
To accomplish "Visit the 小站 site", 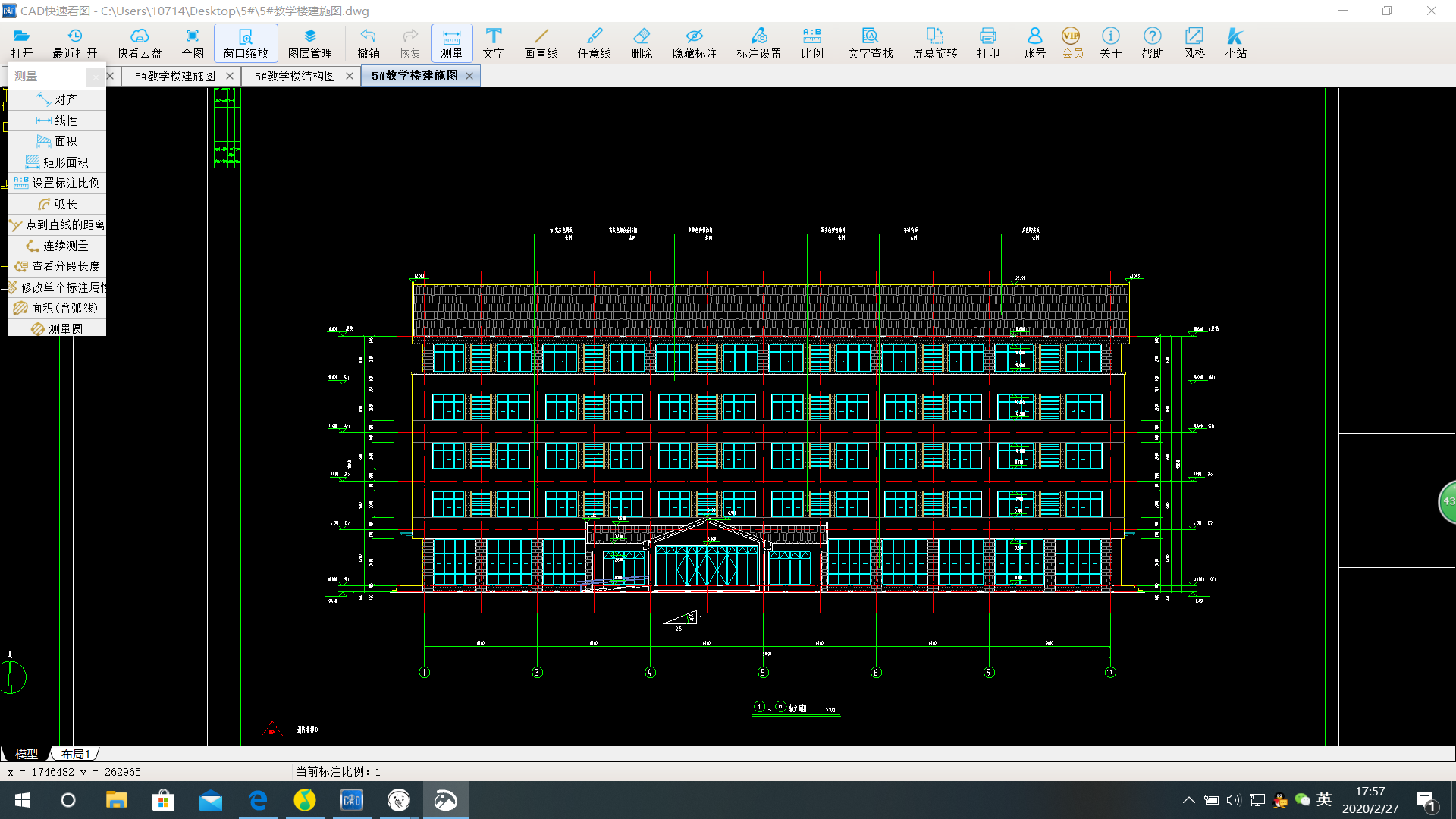I will 1236,43.
